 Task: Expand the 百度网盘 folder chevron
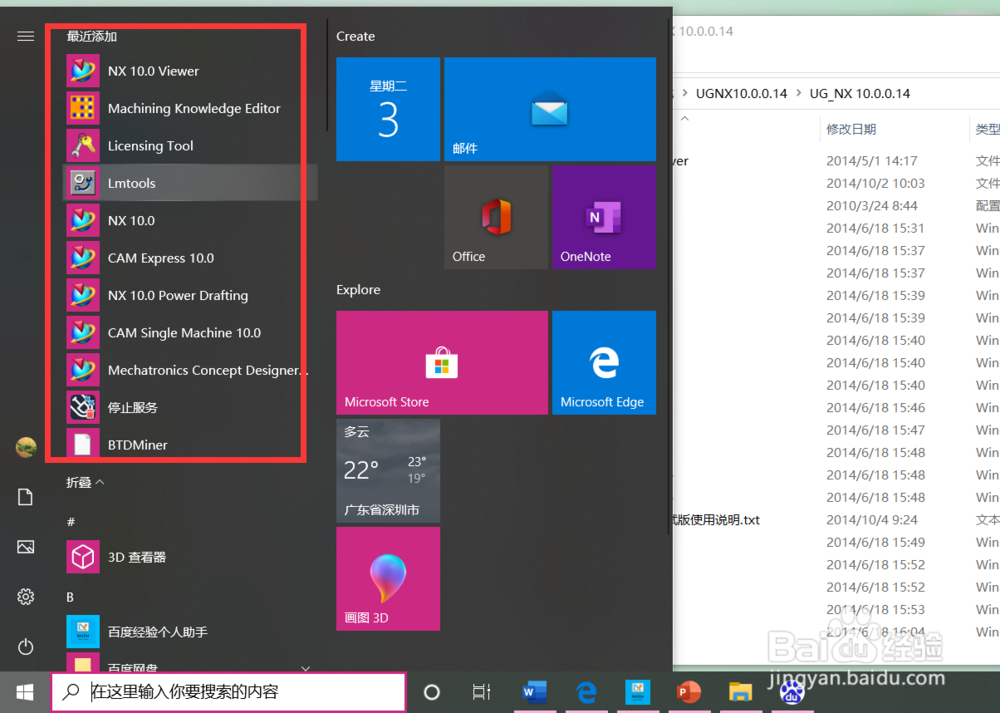tap(305, 668)
